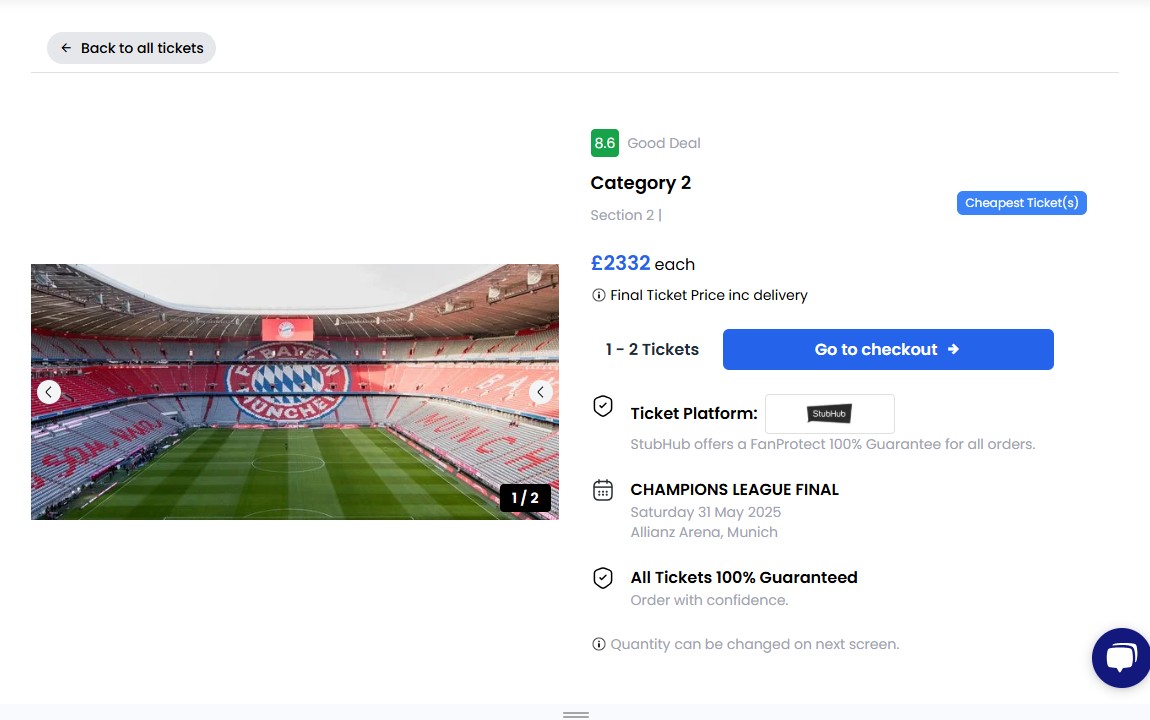The height and width of the screenshot is (720, 1150).
Task: Open the live chat bubble widget
Action: click(1121, 657)
